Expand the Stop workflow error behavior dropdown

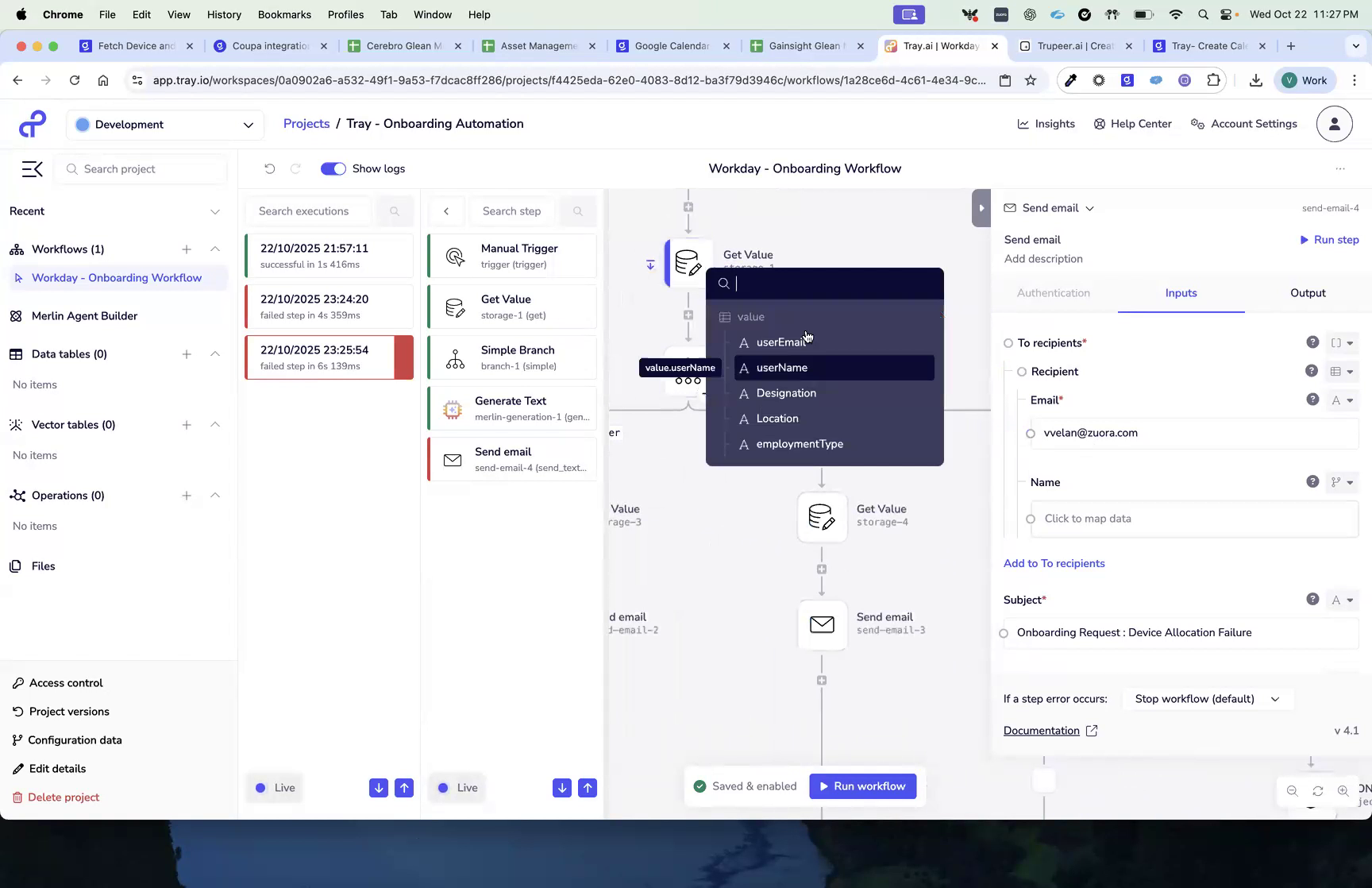click(1207, 699)
